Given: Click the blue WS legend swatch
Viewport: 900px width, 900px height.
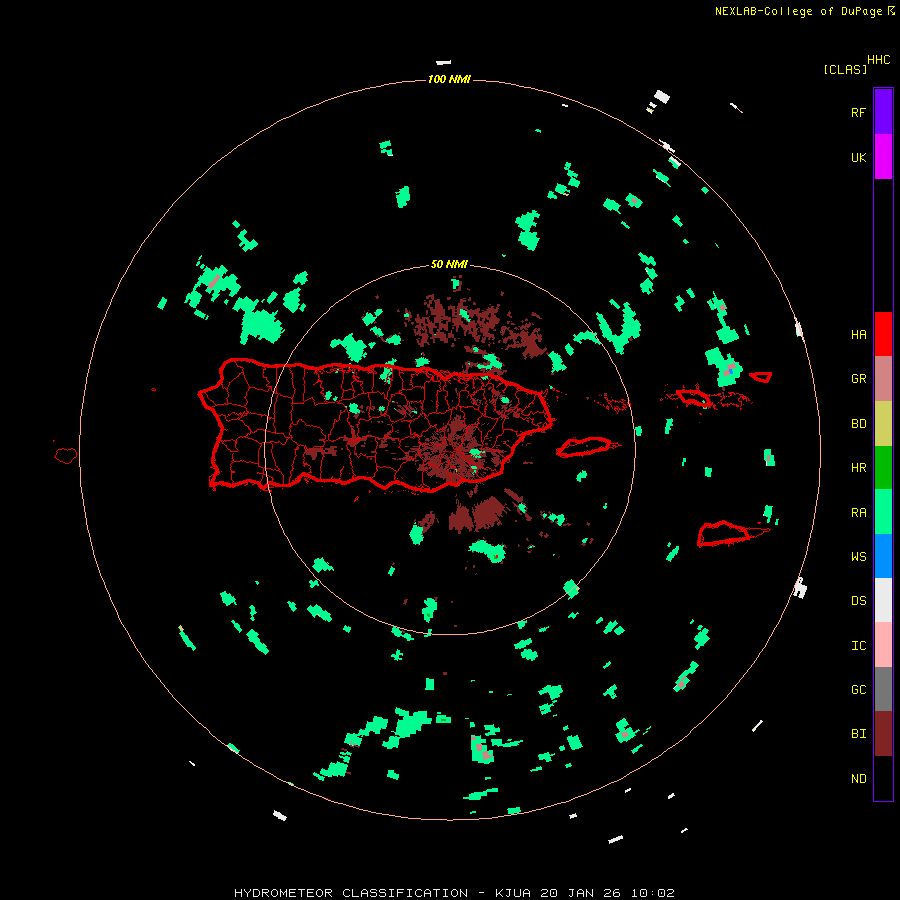Looking at the screenshot, I should (883, 556).
